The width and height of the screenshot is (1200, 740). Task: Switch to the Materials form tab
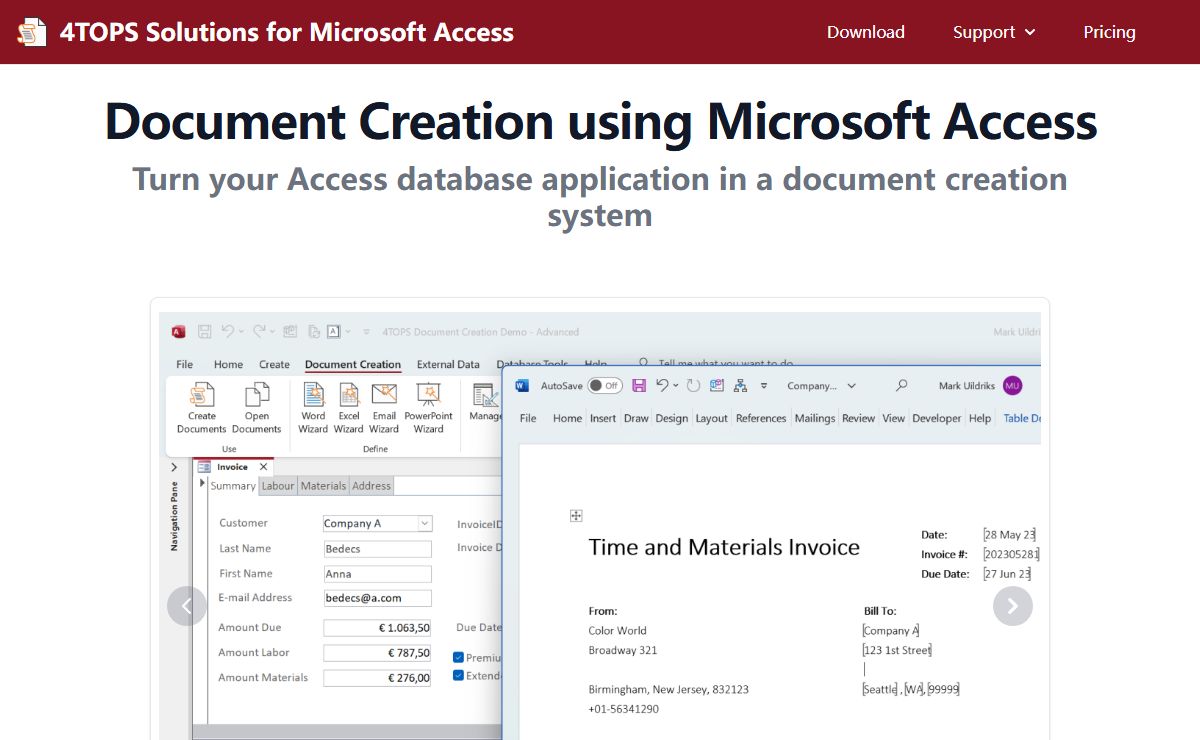(323, 486)
